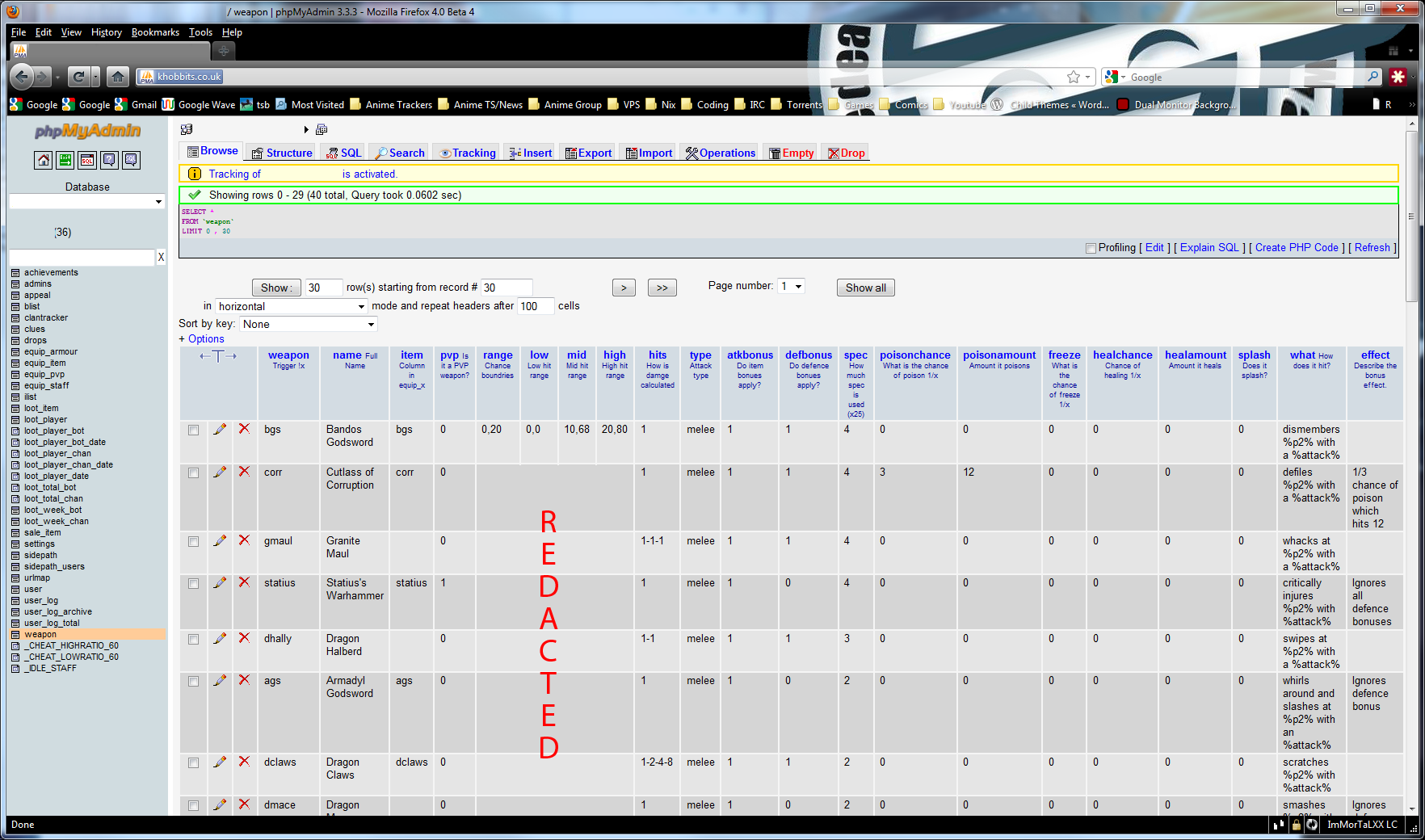Open the SQL query window icon
Viewport: 1425px width, 840px height.
click(86, 160)
